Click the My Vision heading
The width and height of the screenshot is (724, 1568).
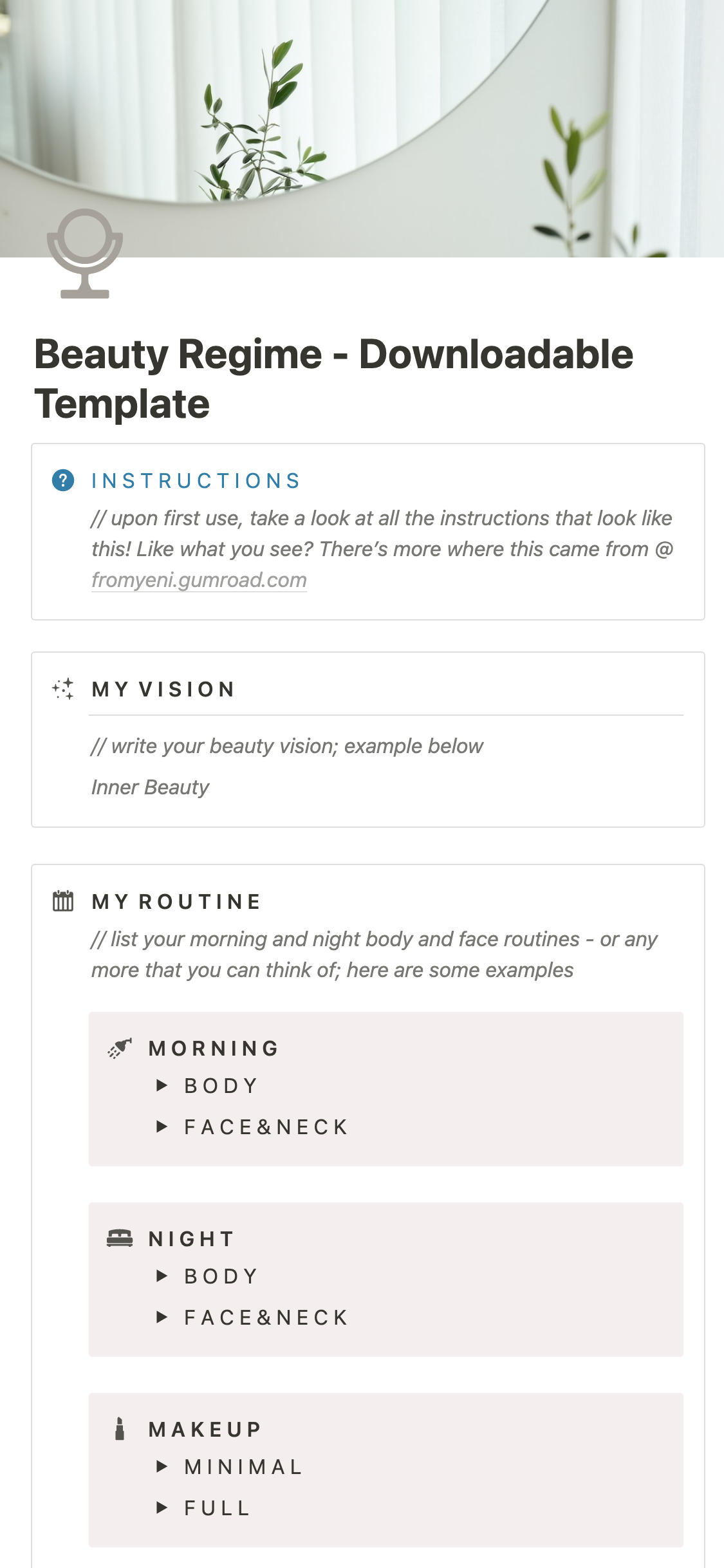pos(163,689)
